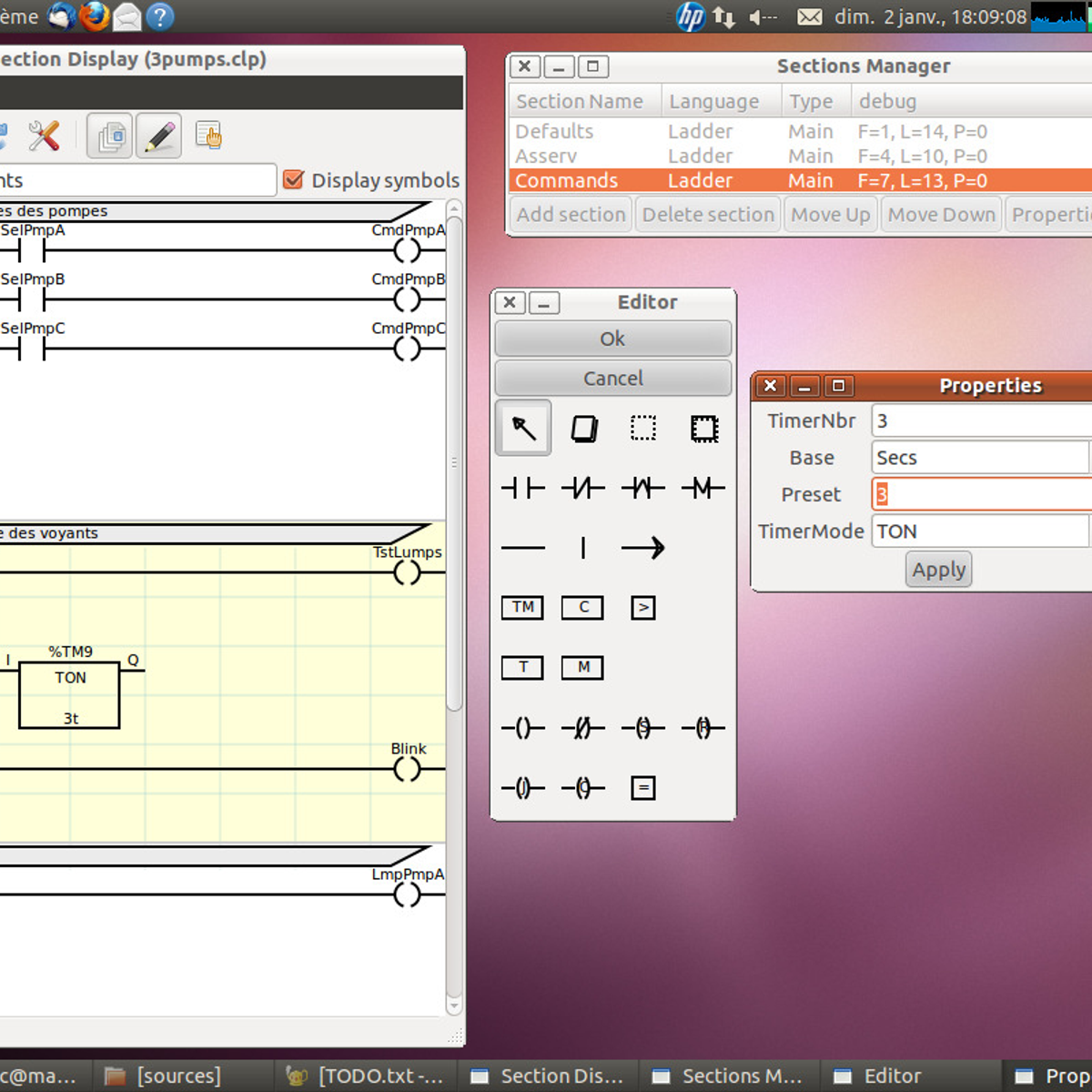Toggle the pencil editor window button

click(x=159, y=136)
